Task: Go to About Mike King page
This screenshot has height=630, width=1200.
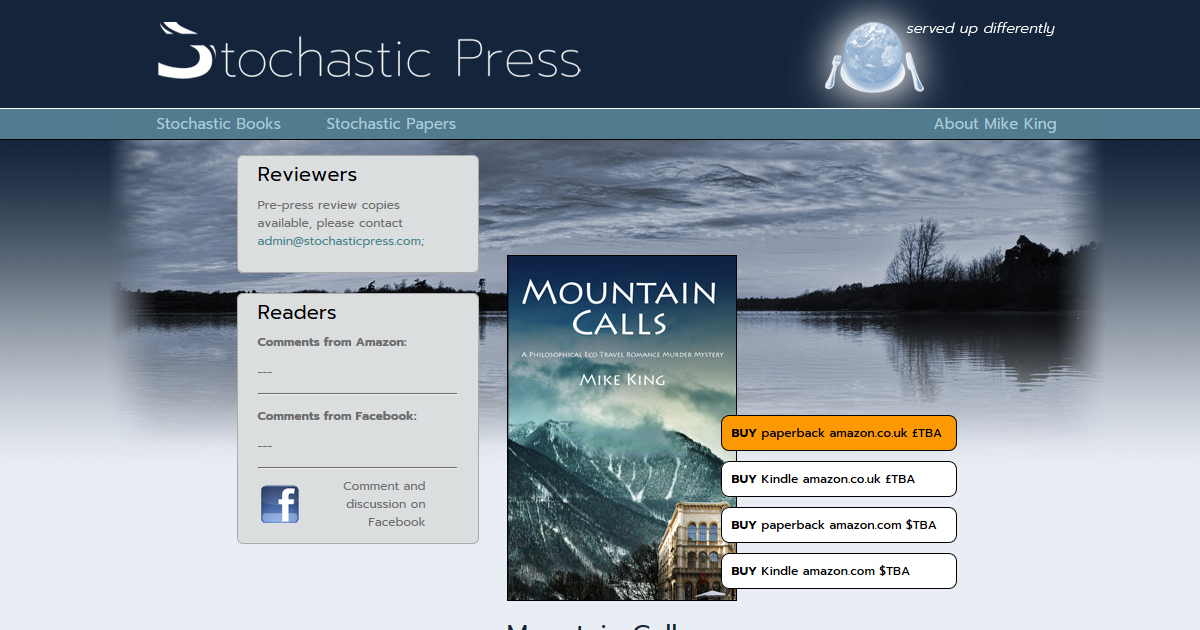Action: click(x=994, y=124)
